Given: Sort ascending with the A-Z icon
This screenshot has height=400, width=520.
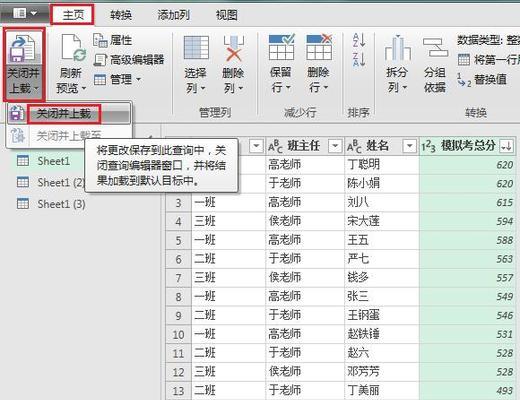Looking at the screenshot, I should pyautogui.click(x=359, y=40).
